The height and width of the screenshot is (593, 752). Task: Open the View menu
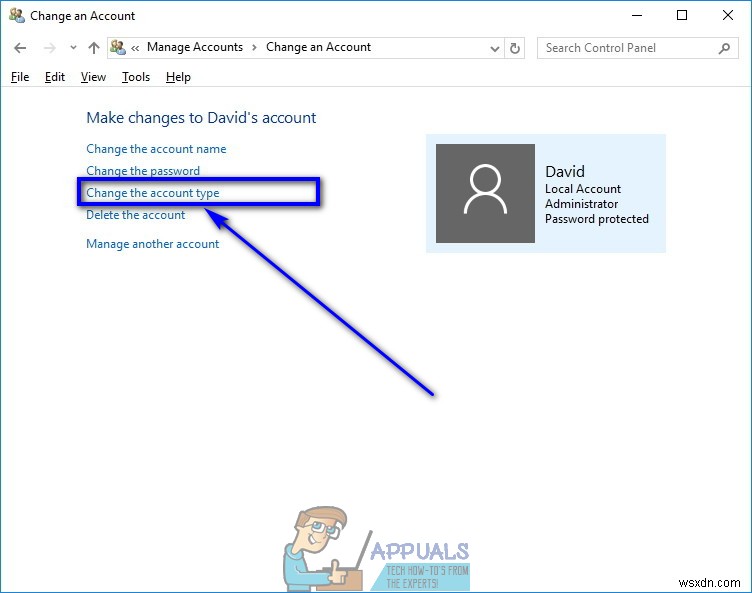[x=93, y=77]
